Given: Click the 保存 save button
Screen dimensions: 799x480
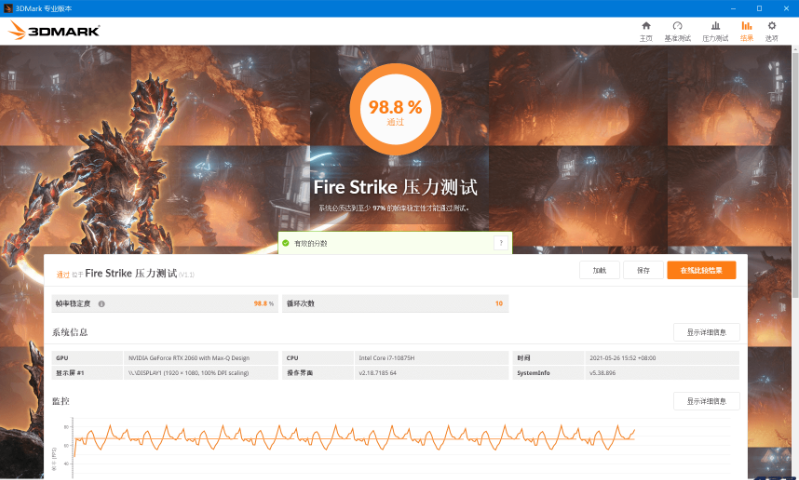Looking at the screenshot, I should pyautogui.click(x=643, y=270).
